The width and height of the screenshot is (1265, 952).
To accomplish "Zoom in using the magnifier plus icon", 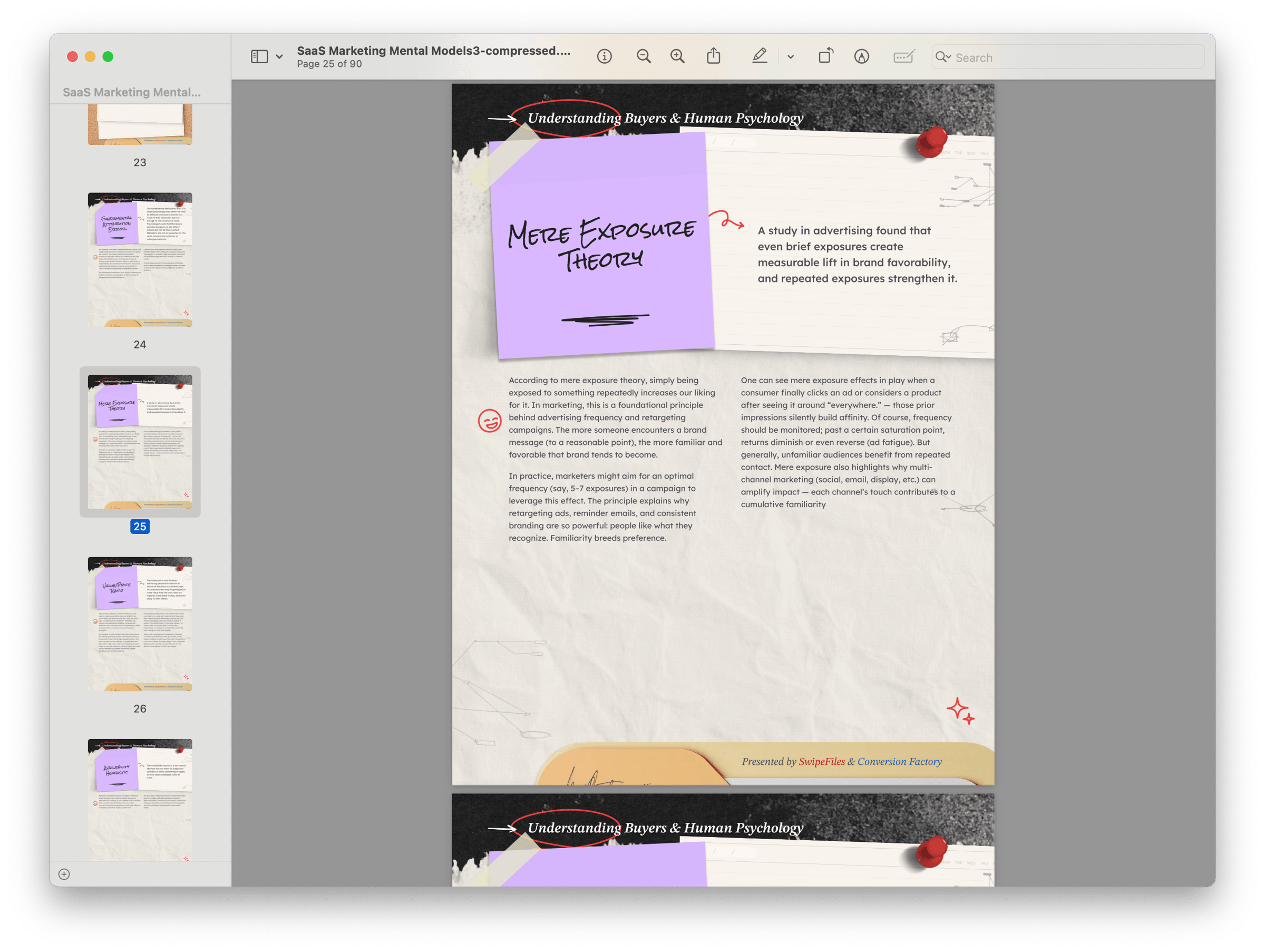I will (678, 56).
